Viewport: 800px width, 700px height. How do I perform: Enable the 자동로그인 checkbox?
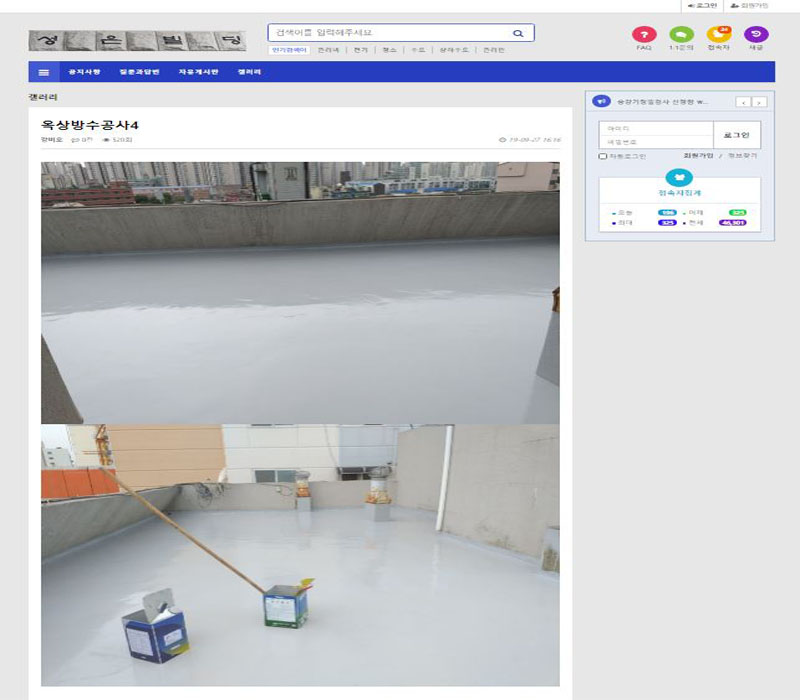603,156
